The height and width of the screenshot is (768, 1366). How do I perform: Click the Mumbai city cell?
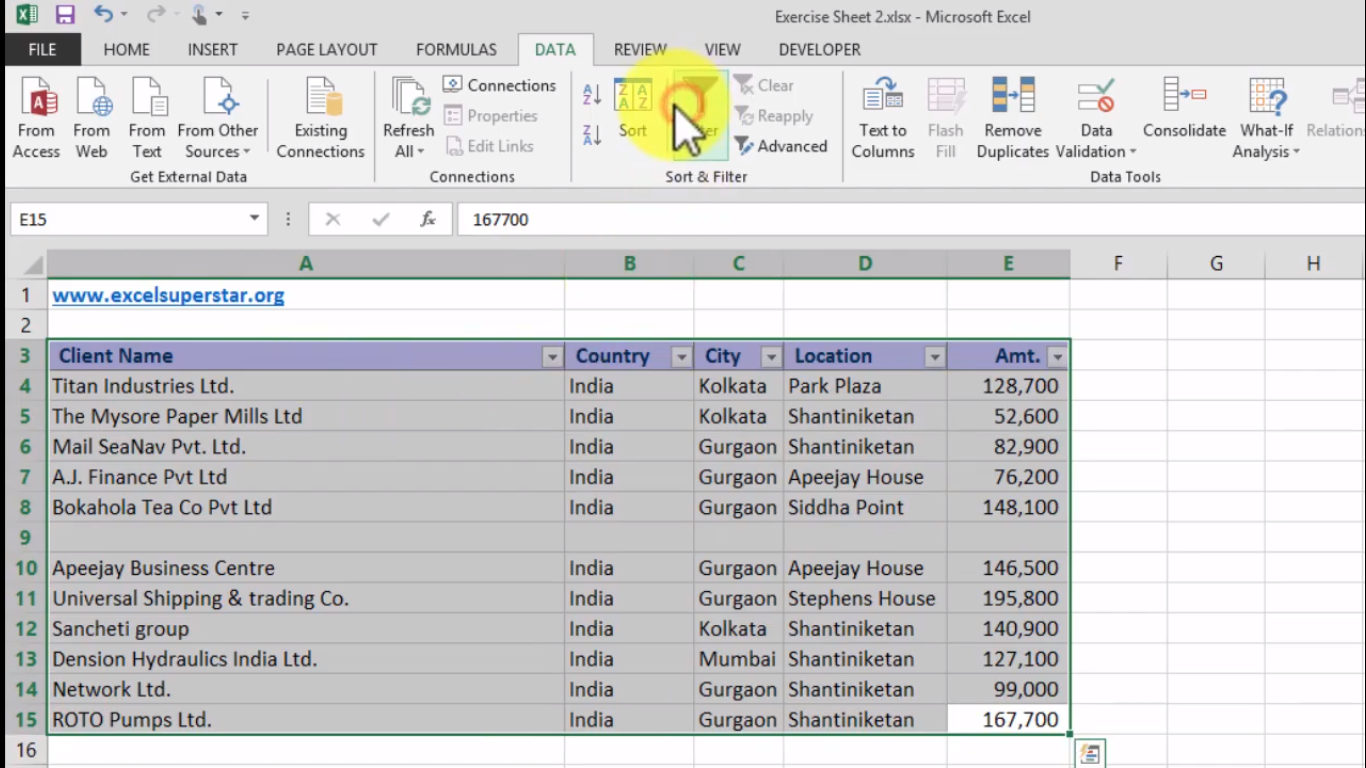[738, 659]
